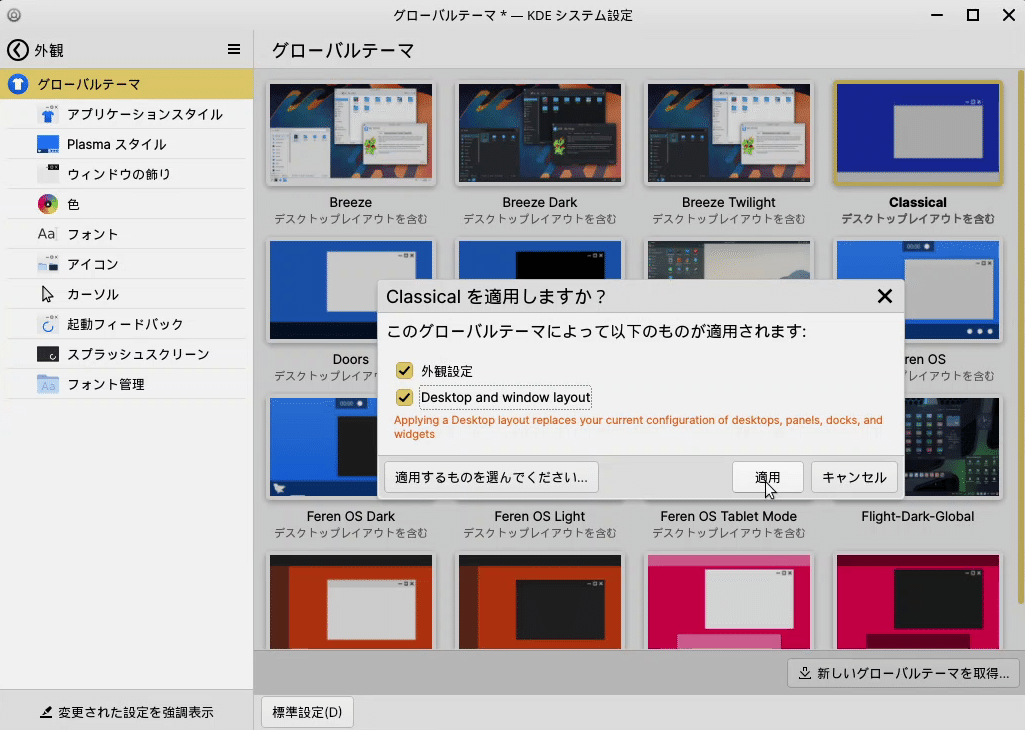Click the app icon in the title bar corner

coord(14,14)
